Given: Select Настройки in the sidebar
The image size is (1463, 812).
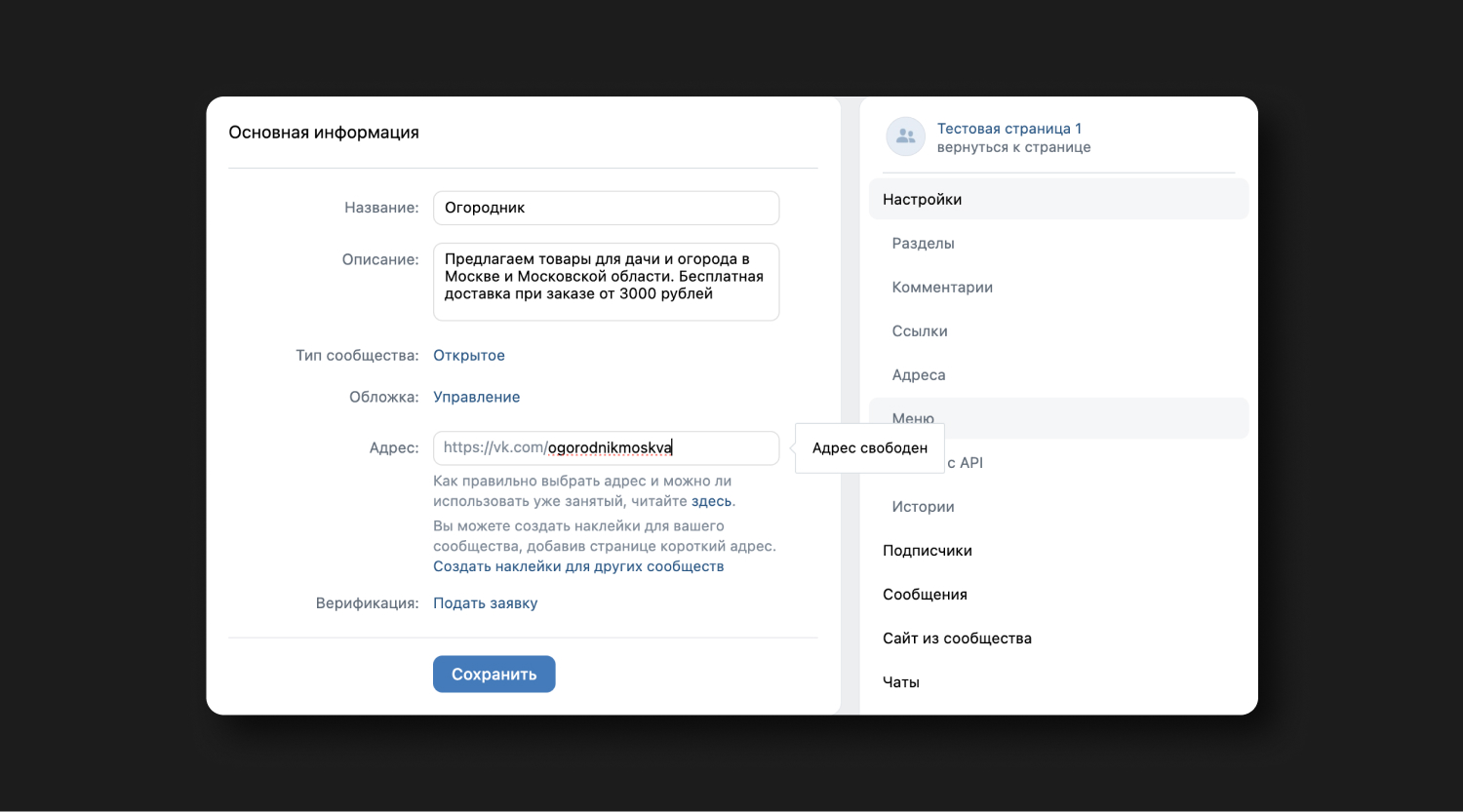Looking at the screenshot, I should click(x=1058, y=199).
